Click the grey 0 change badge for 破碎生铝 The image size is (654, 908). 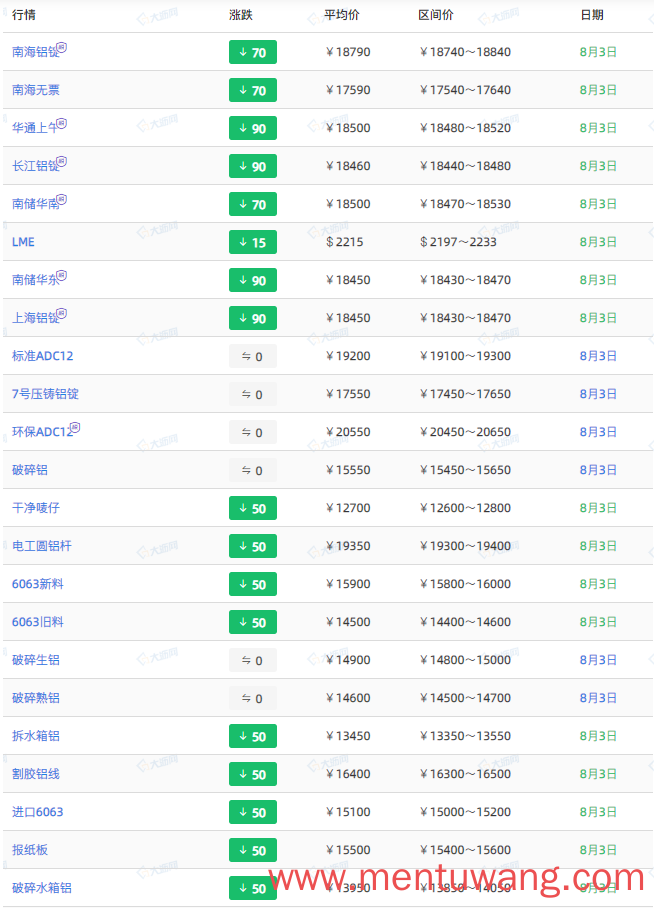pos(253,660)
